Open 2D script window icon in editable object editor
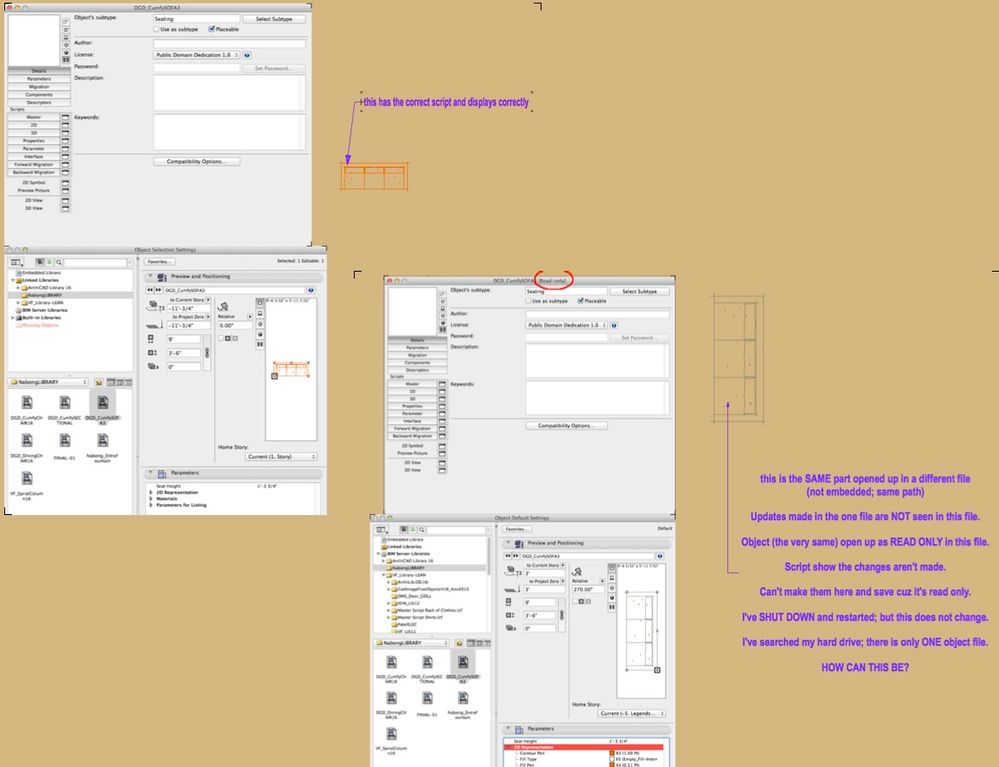The height and width of the screenshot is (767, 999). tap(66, 125)
